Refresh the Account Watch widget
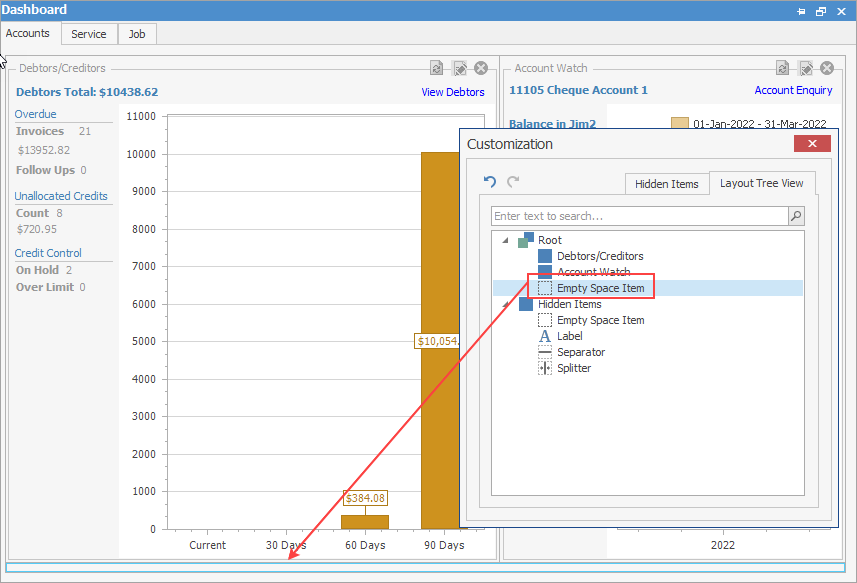 (x=783, y=68)
